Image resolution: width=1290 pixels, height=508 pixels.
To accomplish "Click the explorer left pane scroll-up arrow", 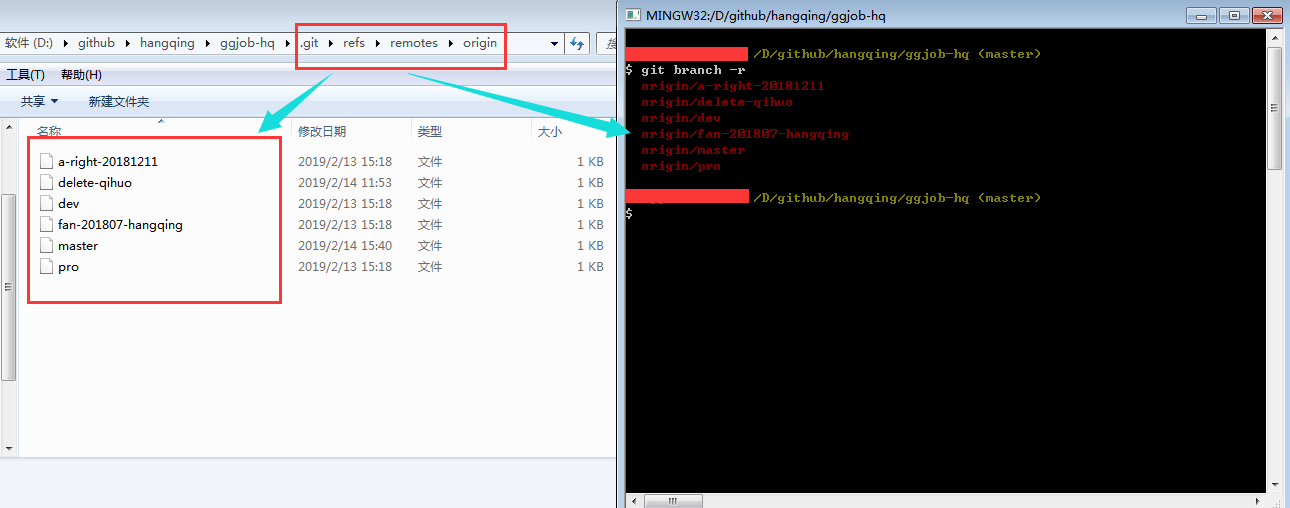I will [x=8, y=127].
